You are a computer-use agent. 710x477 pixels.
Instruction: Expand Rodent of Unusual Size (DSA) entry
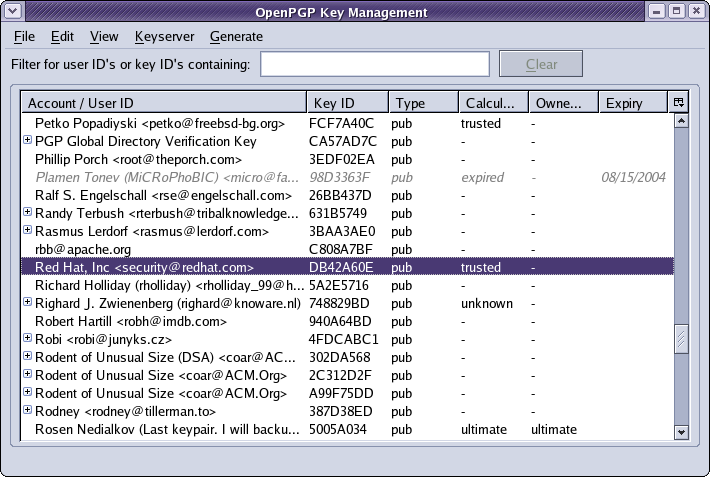pyautogui.click(x=28, y=356)
